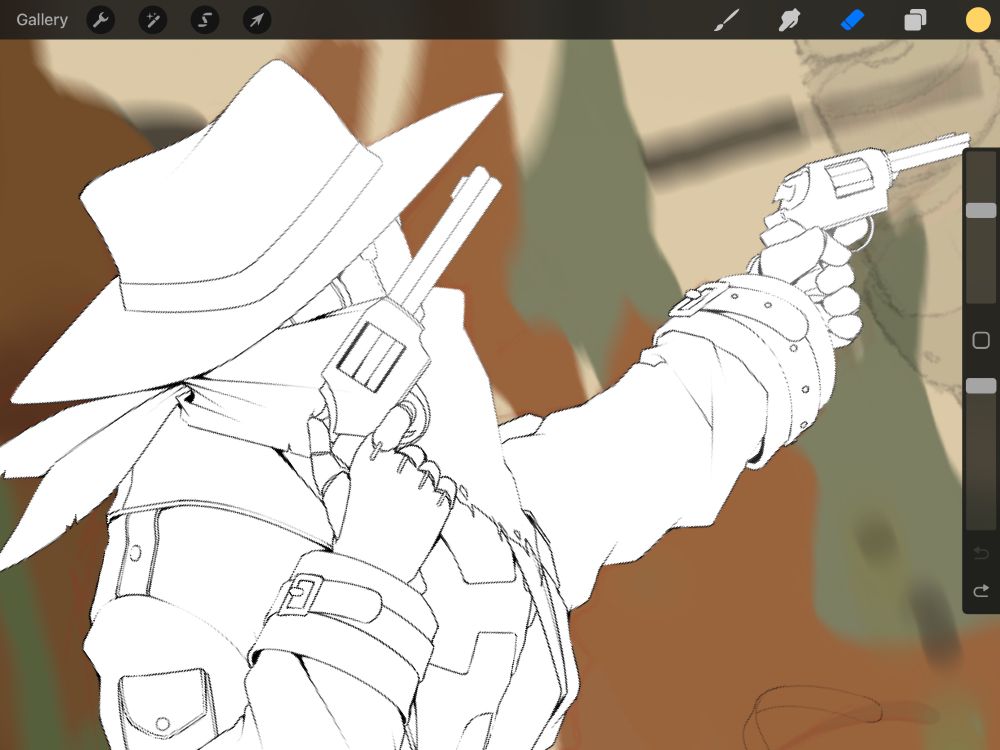
Task: Tap the Eraser again to open eraser settings
Action: (x=851, y=19)
